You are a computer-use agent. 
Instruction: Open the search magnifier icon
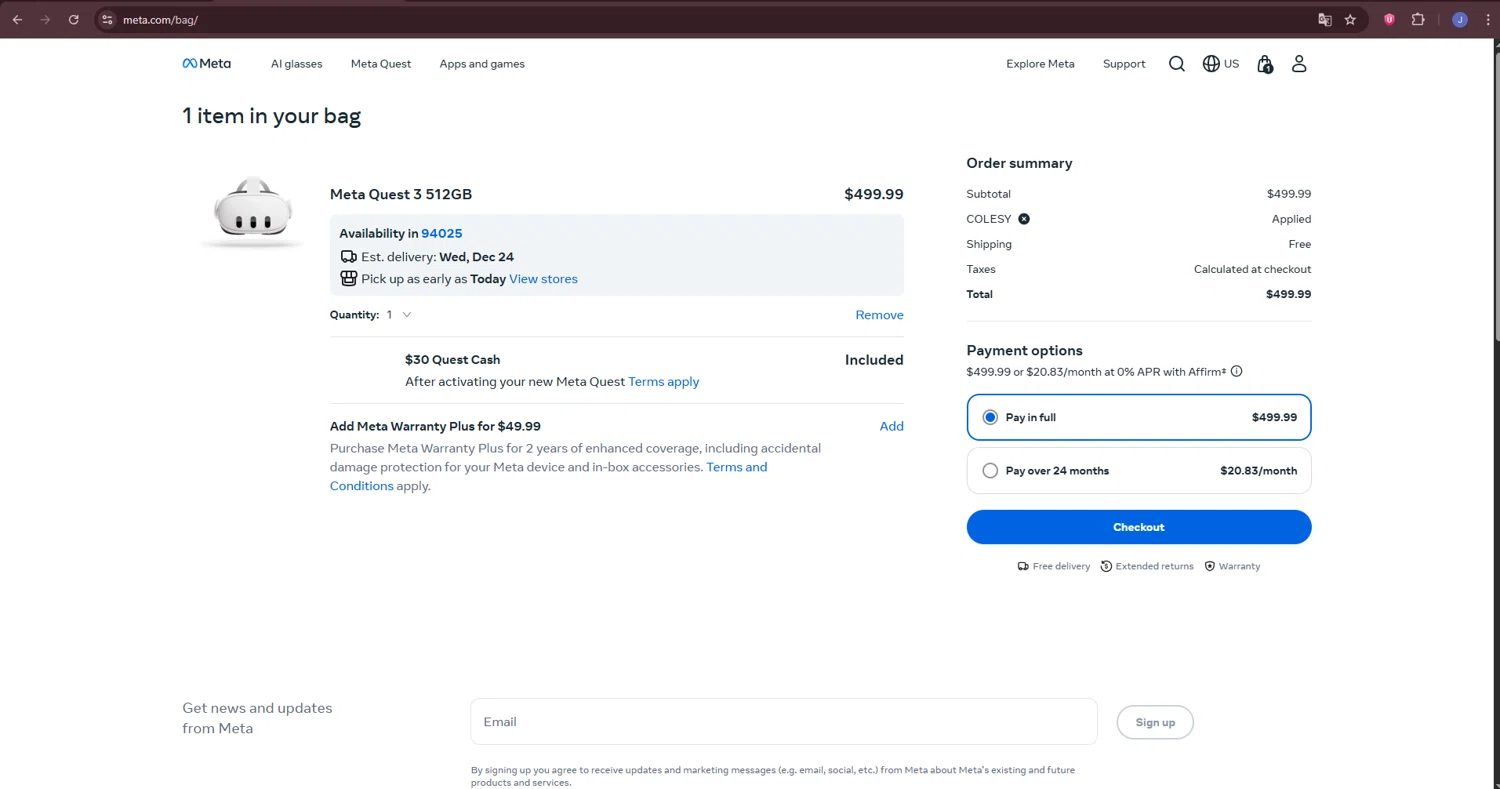(x=1177, y=64)
